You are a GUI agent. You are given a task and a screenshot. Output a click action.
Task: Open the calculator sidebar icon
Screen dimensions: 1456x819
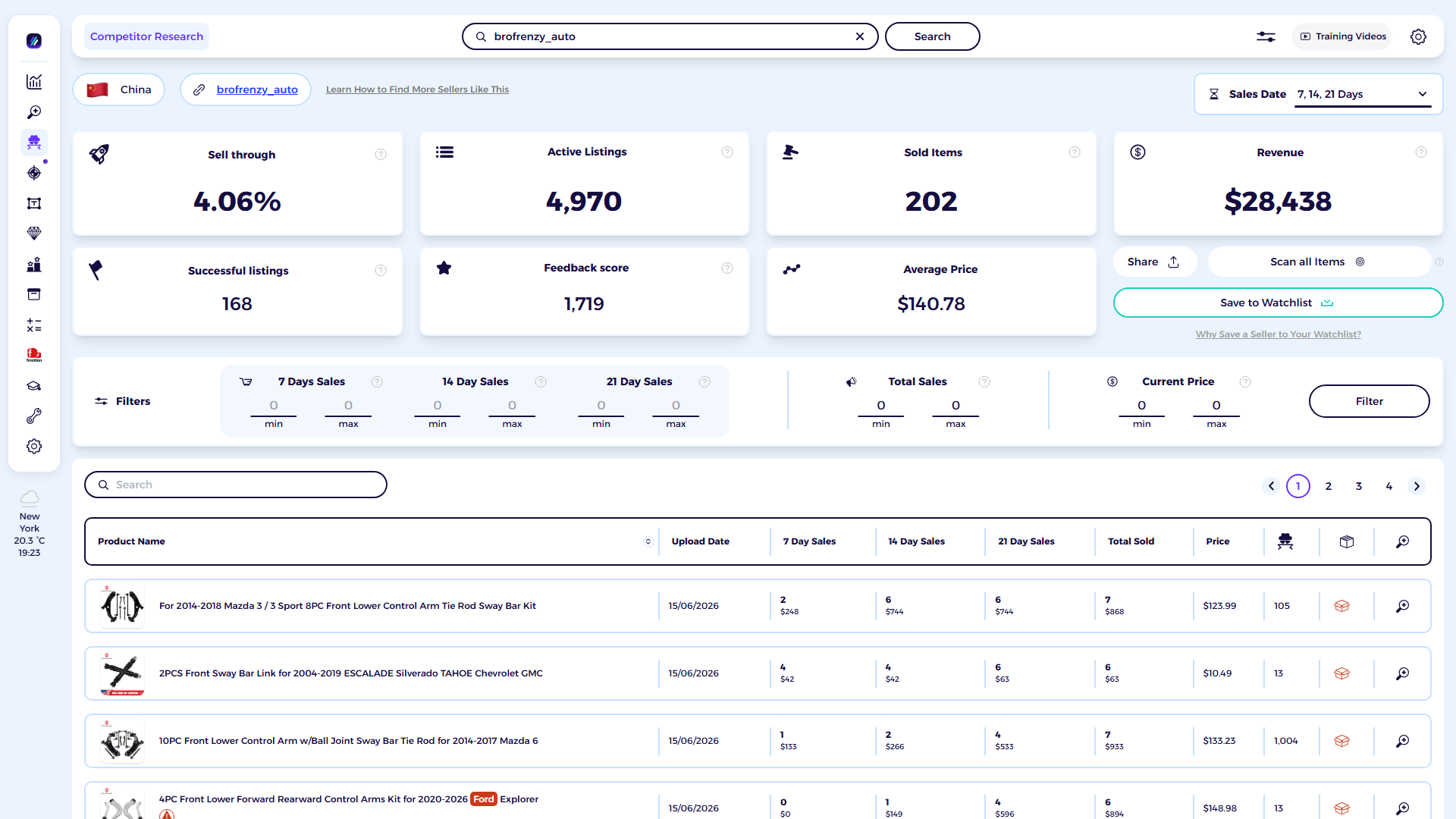point(34,325)
